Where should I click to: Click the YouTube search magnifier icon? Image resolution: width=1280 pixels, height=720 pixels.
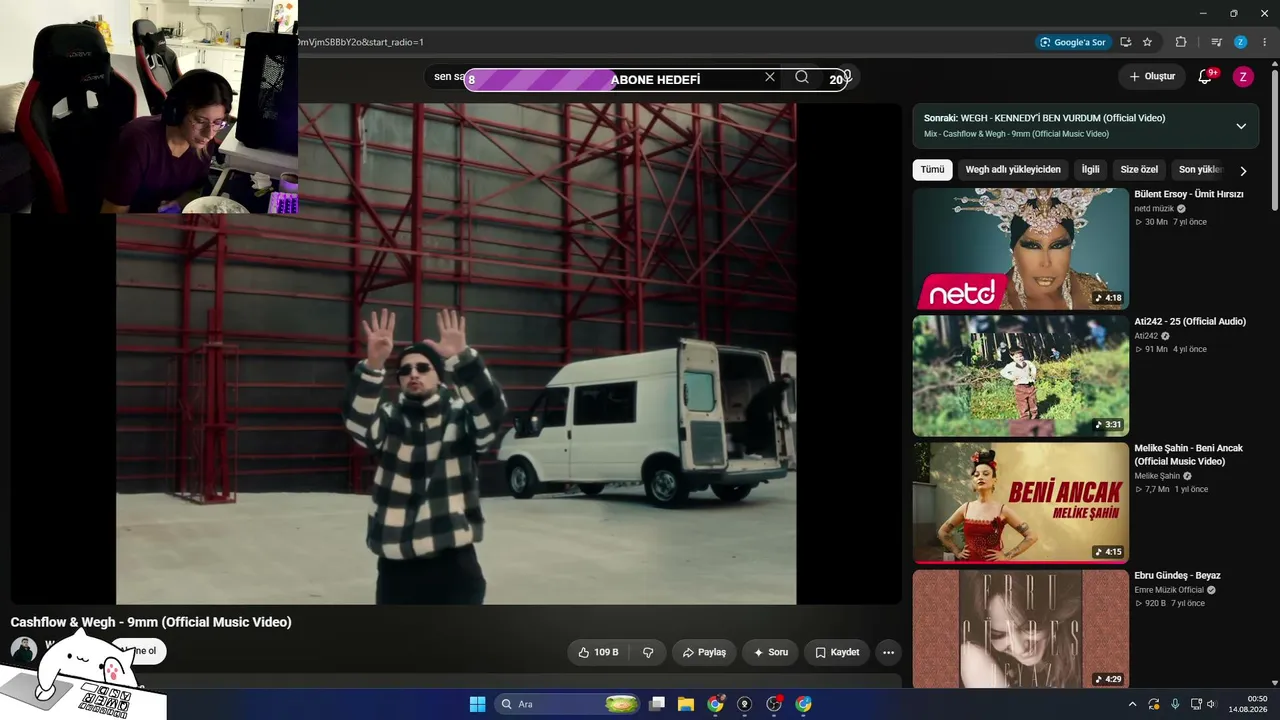point(802,77)
